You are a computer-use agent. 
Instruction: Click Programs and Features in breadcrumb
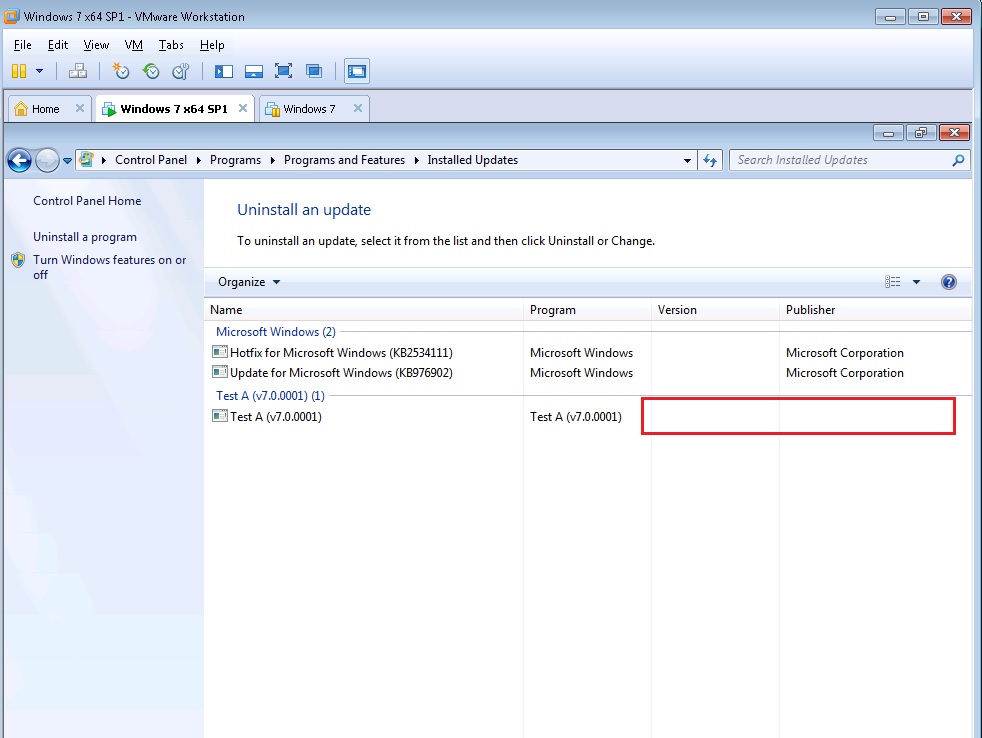pyautogui.click(x=344, y=160)
